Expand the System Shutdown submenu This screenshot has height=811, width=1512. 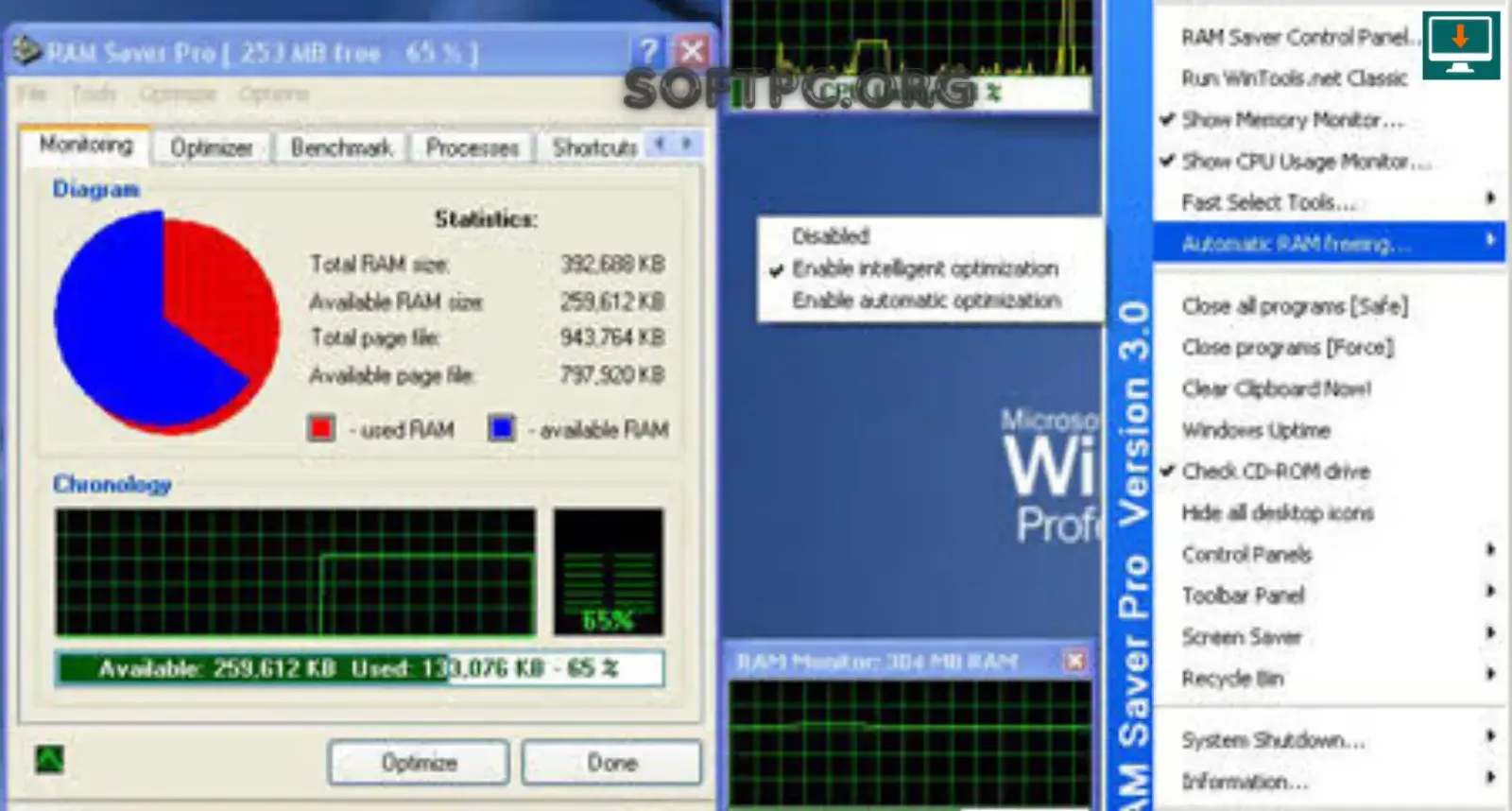1329,740
